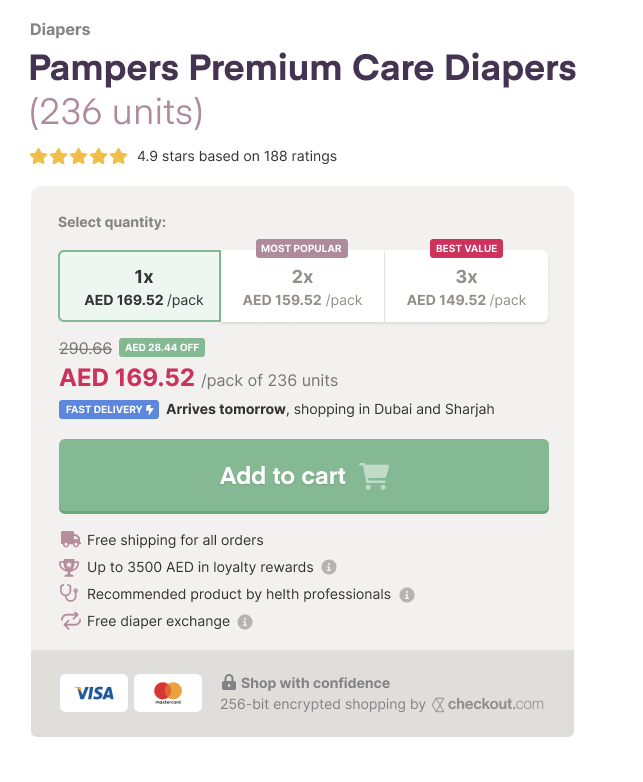
Task: Click the trophy loyalty rewards icon
Action: point(69,567)
